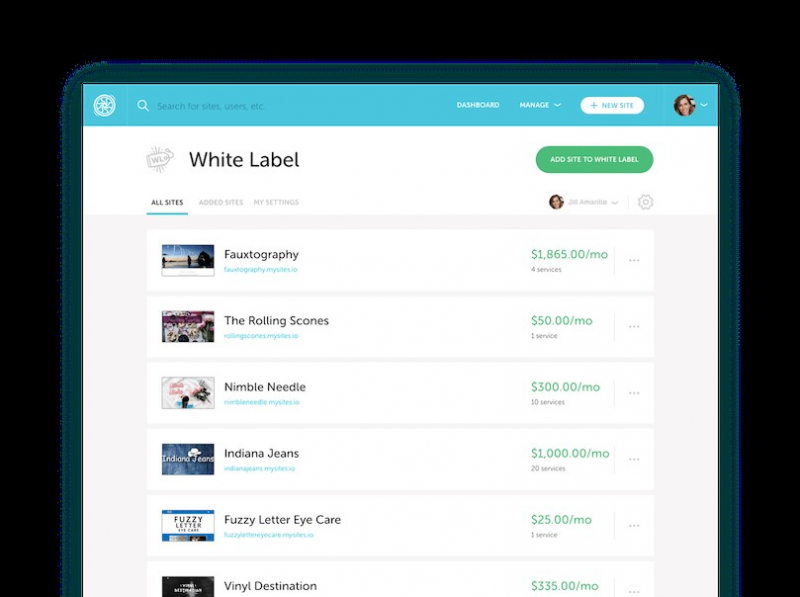Open rollingscones.mysites.io link
This screenshot has width=800, height=597.
[261, 336]
